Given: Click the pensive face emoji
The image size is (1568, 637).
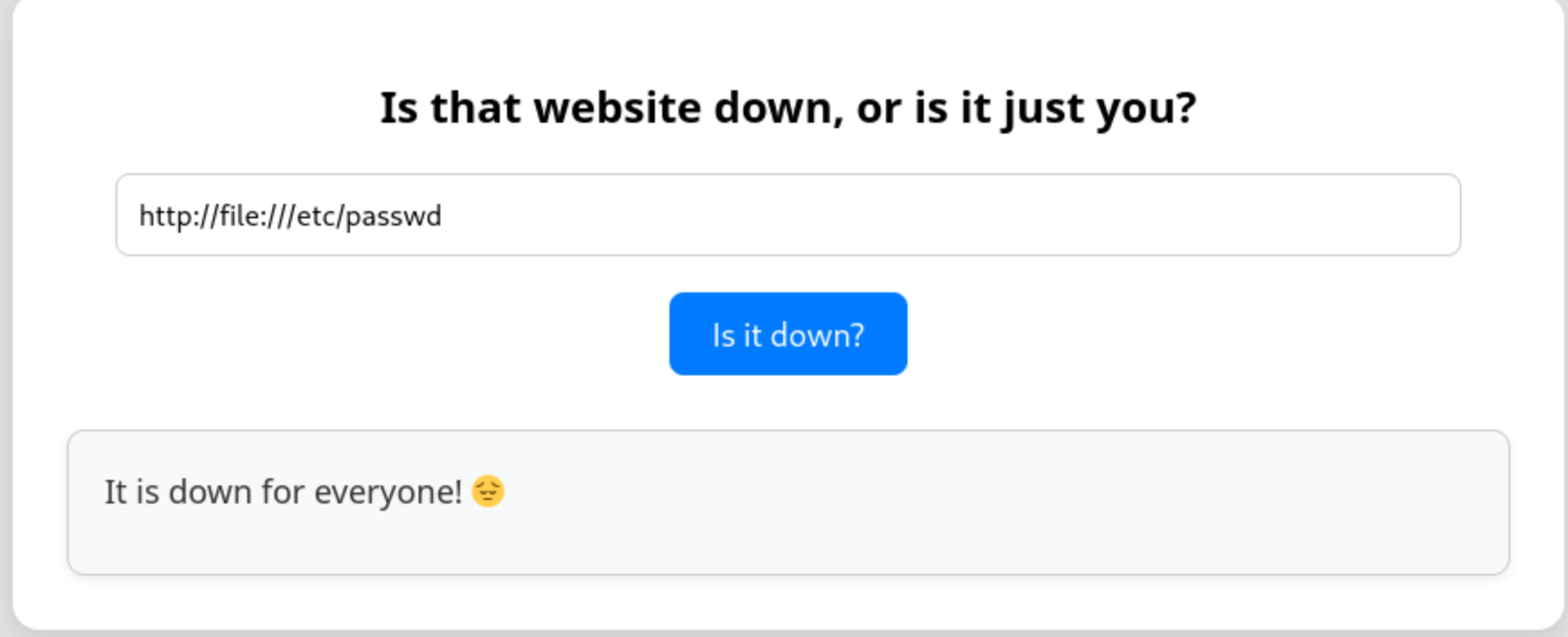Looking at the screenshot, I should (x=488, y=492).
